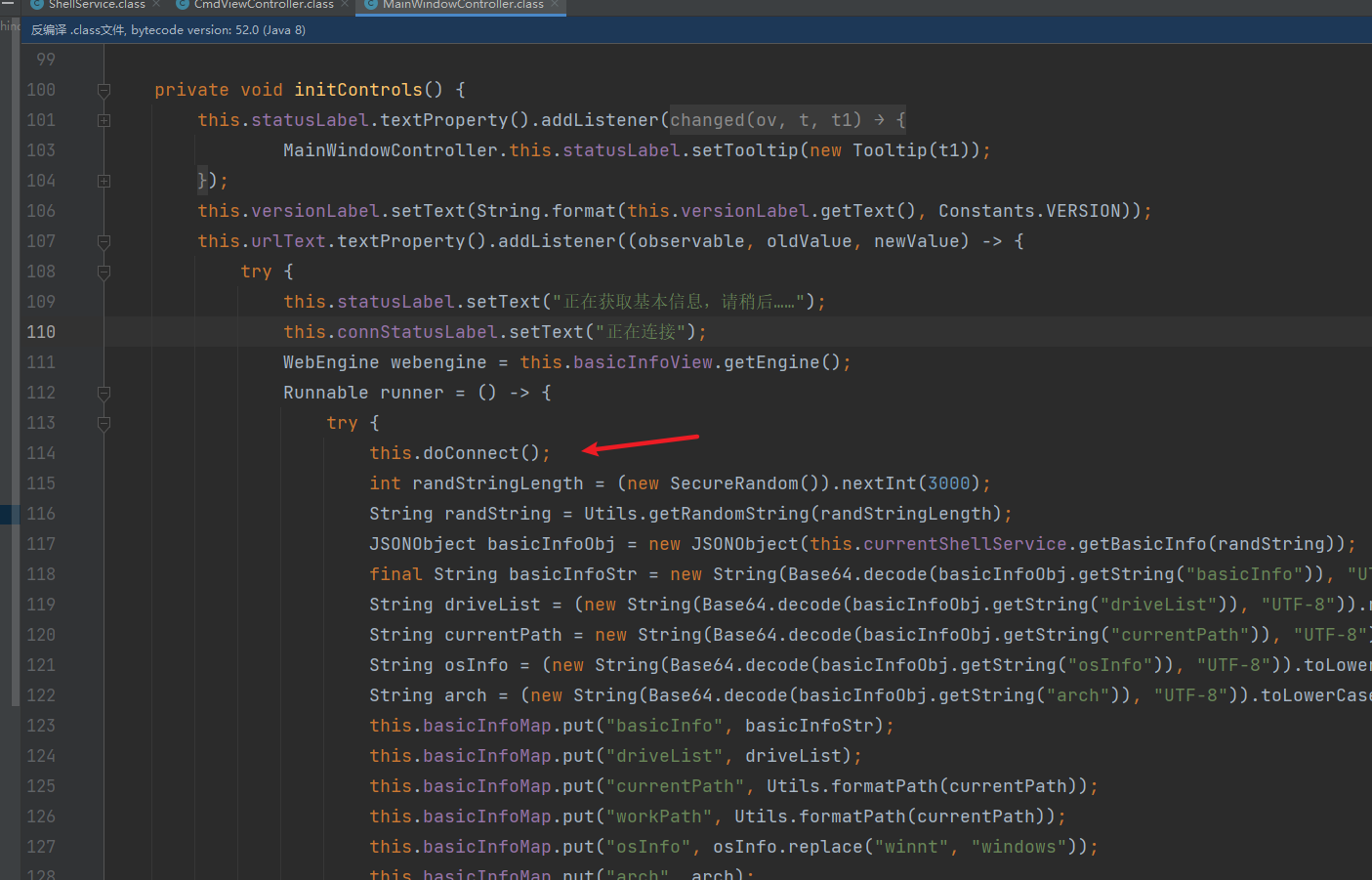Collapse the initControls method fold marker on line 100
Screen dimensions: 1372x880
coord(104,90)
